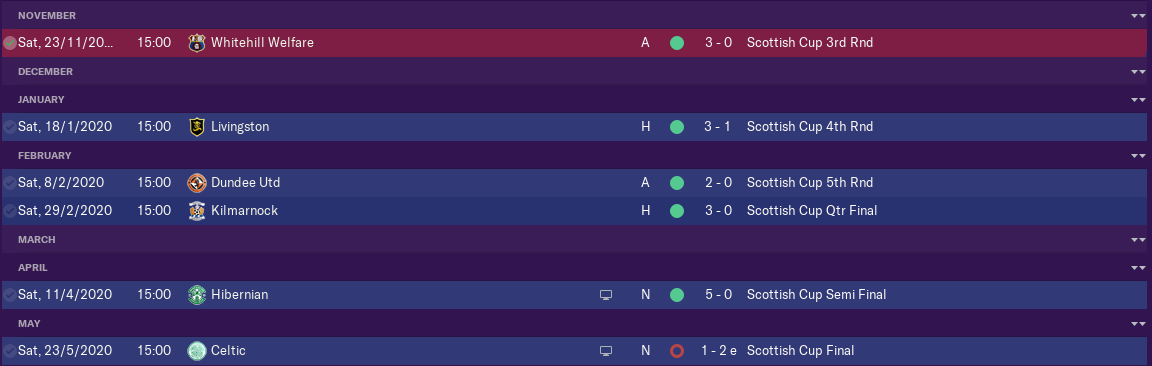Toggle the checkmark on Celtic final row
The height and width of the screenshot is (366, 1152).
(10, 351)
